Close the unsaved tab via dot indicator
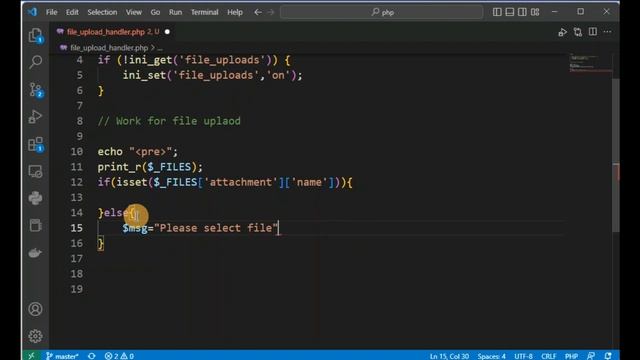This screenshot has height=360, width=640. pyautogui.click(x=167, y=32)
